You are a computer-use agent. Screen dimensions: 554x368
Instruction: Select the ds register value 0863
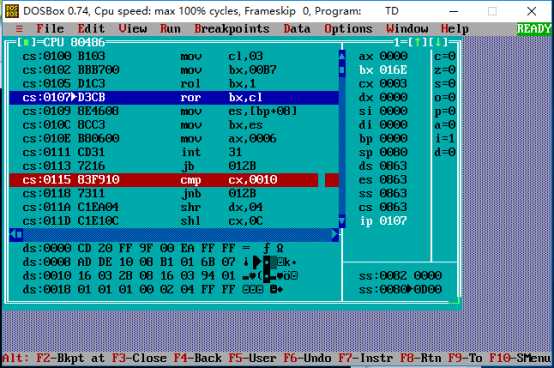pyautogui.click(x=393, y=166)
